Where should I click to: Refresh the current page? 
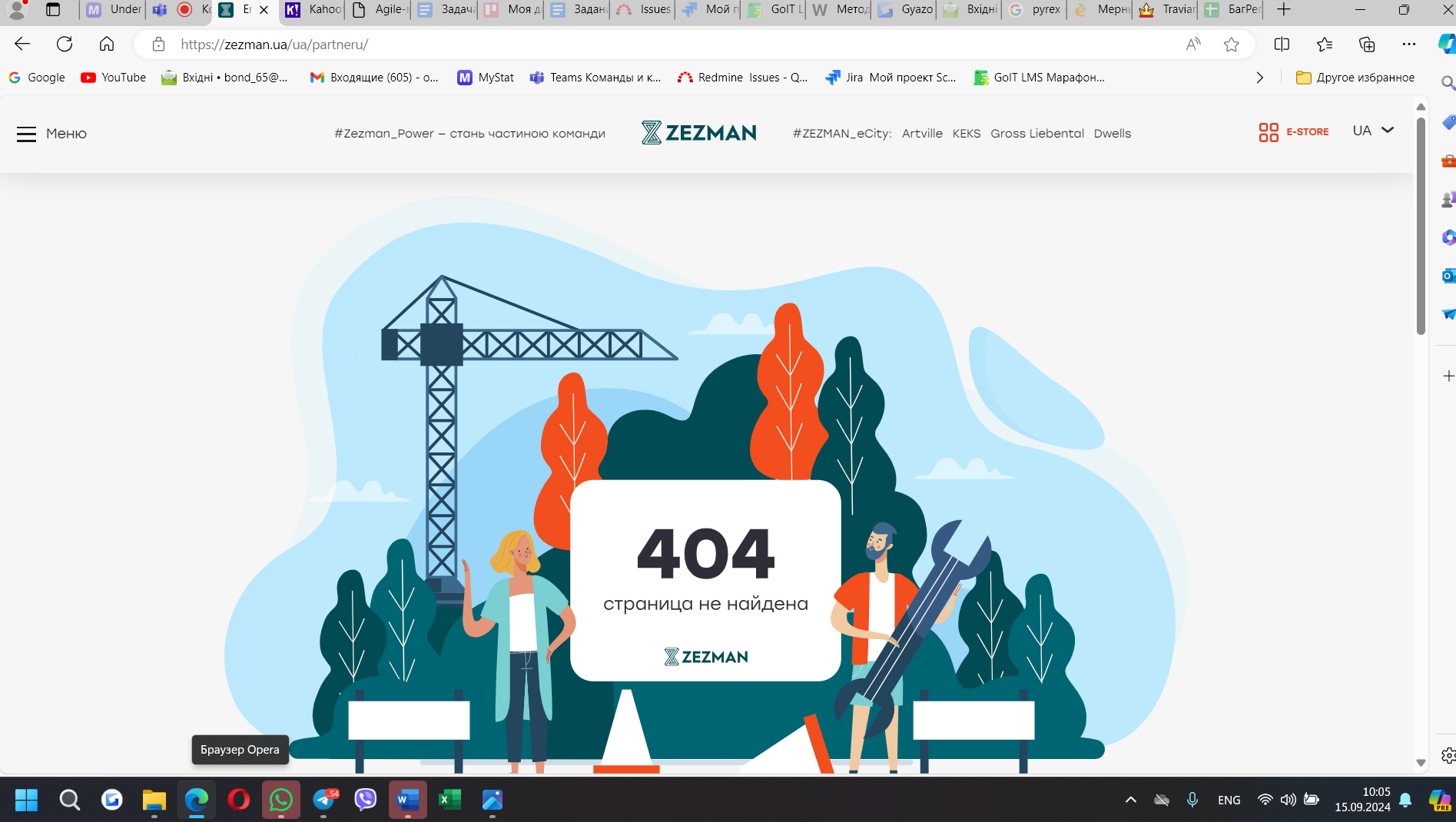coord(65,45)
